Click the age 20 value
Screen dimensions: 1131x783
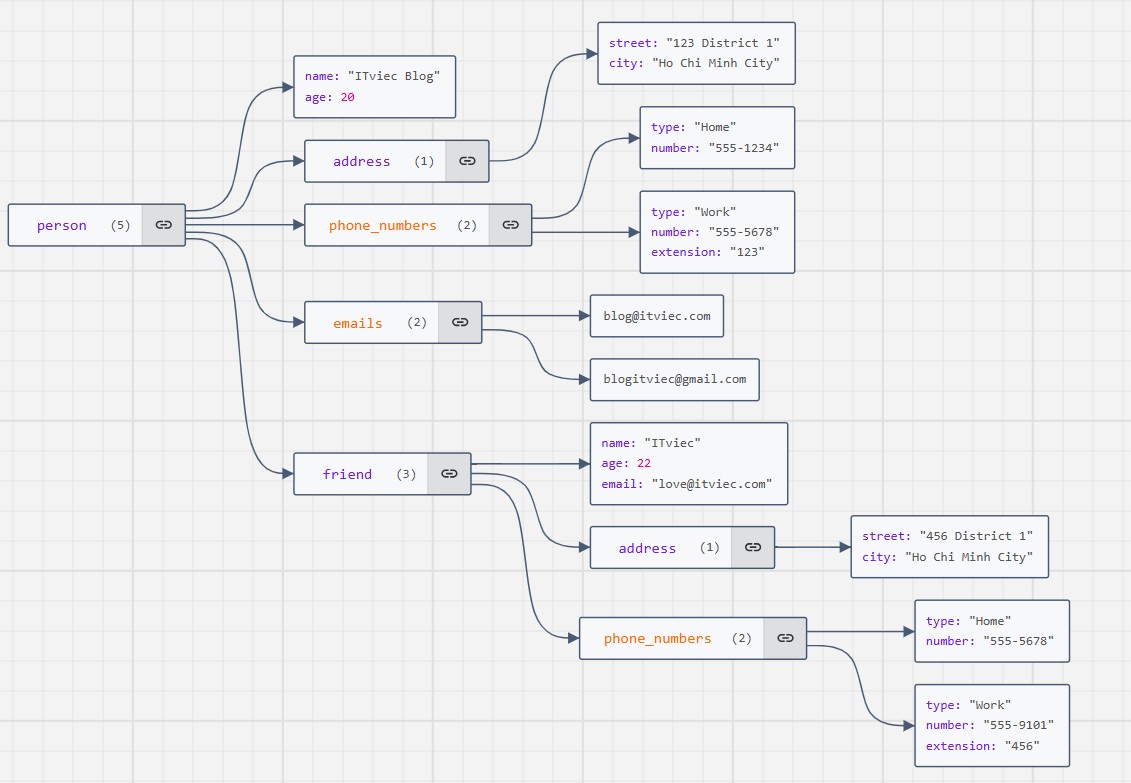tap(347, 97)
